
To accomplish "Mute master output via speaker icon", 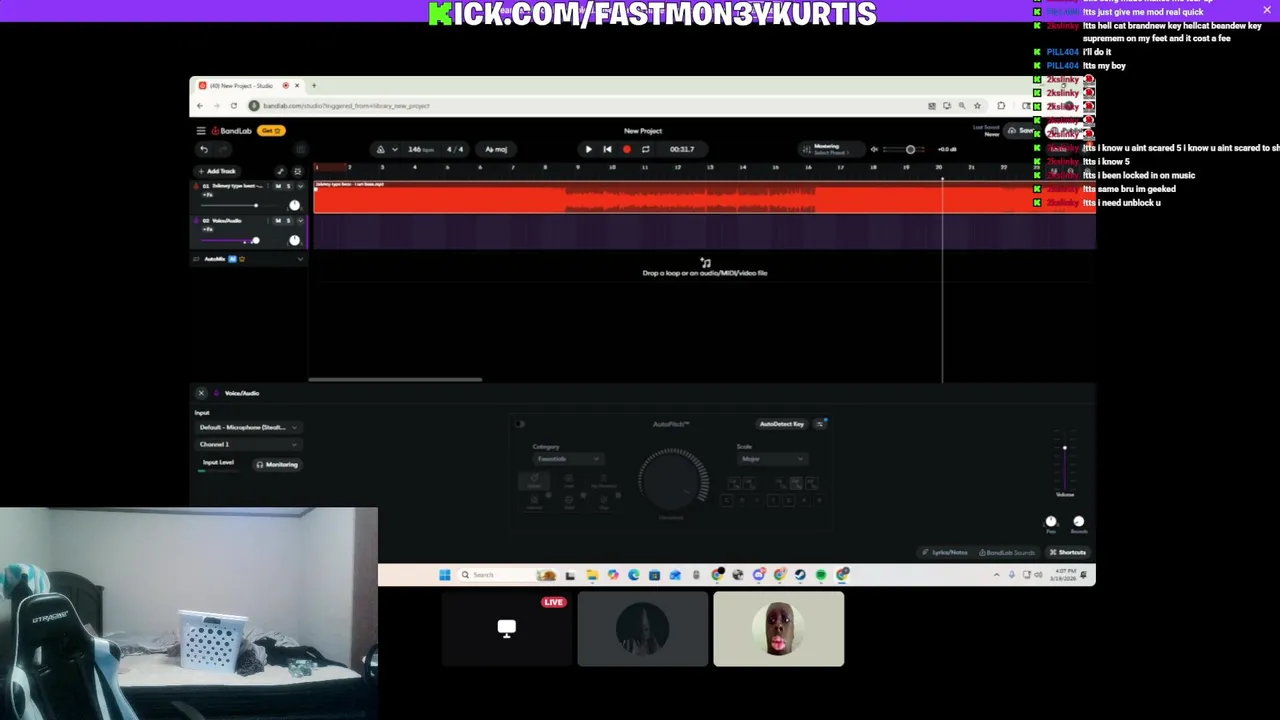I will click(874, 150).
